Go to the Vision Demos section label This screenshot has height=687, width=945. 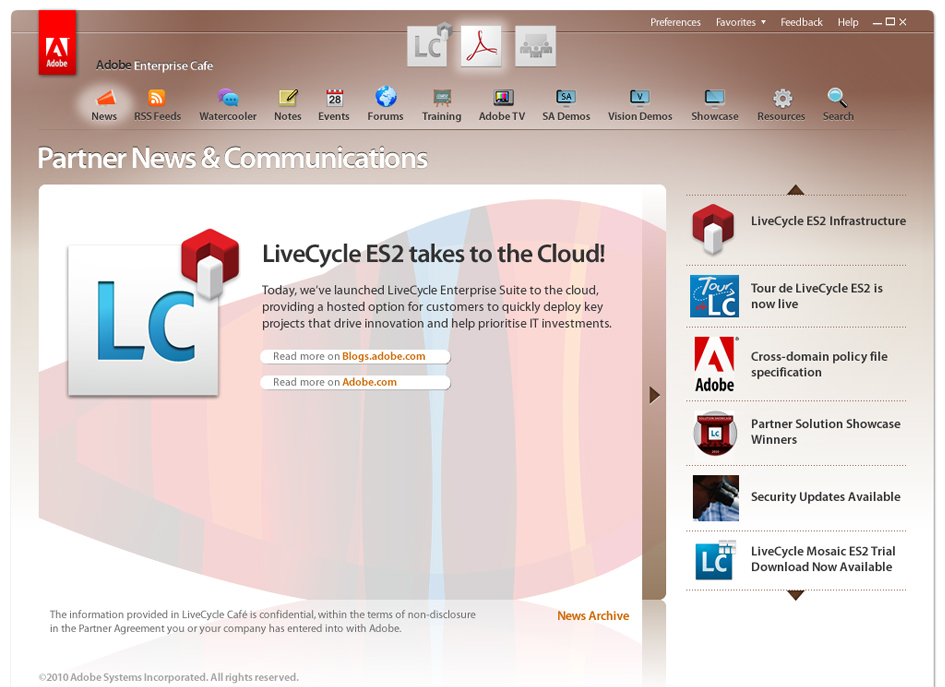[x=640, y=116]
